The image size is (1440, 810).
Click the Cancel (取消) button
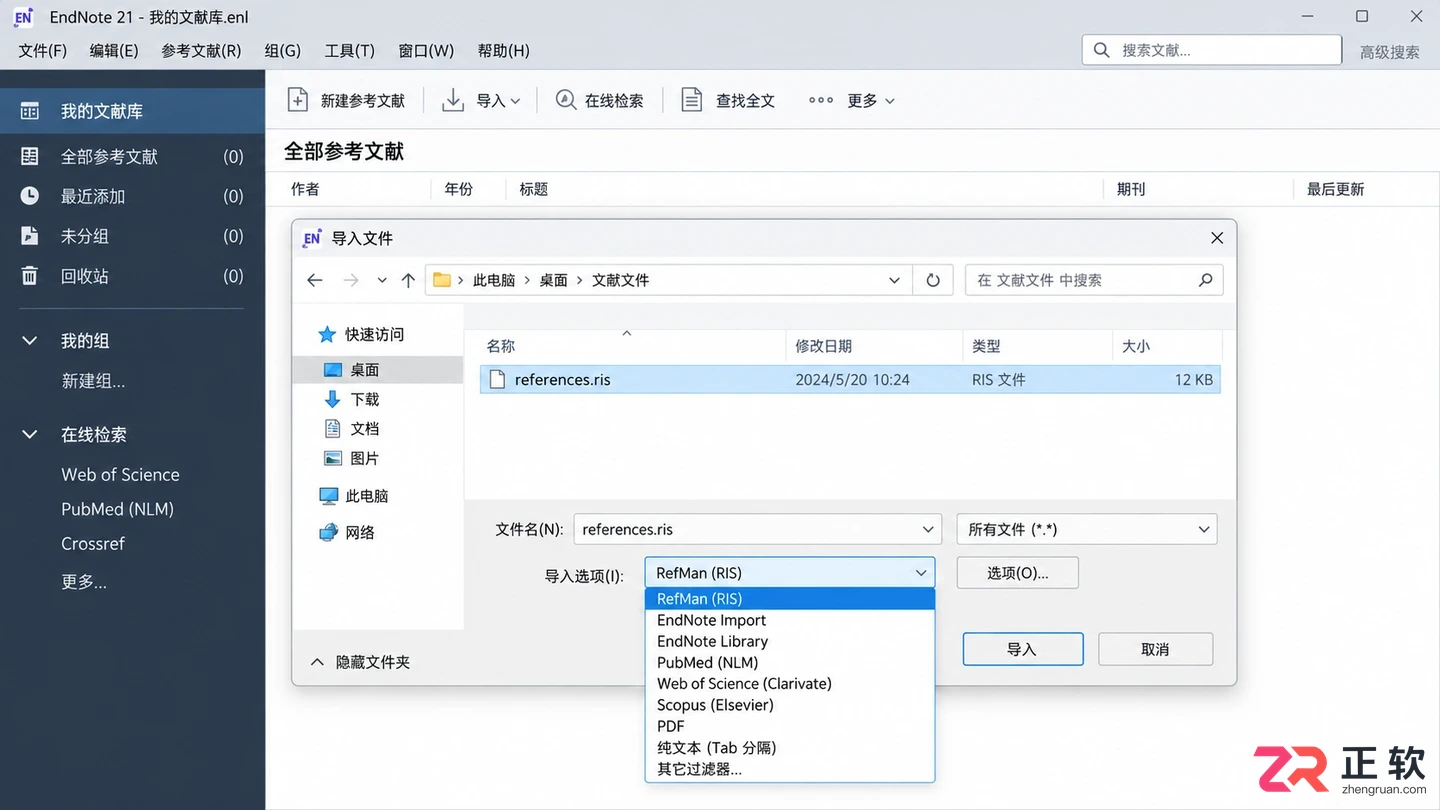(1155, 649)
